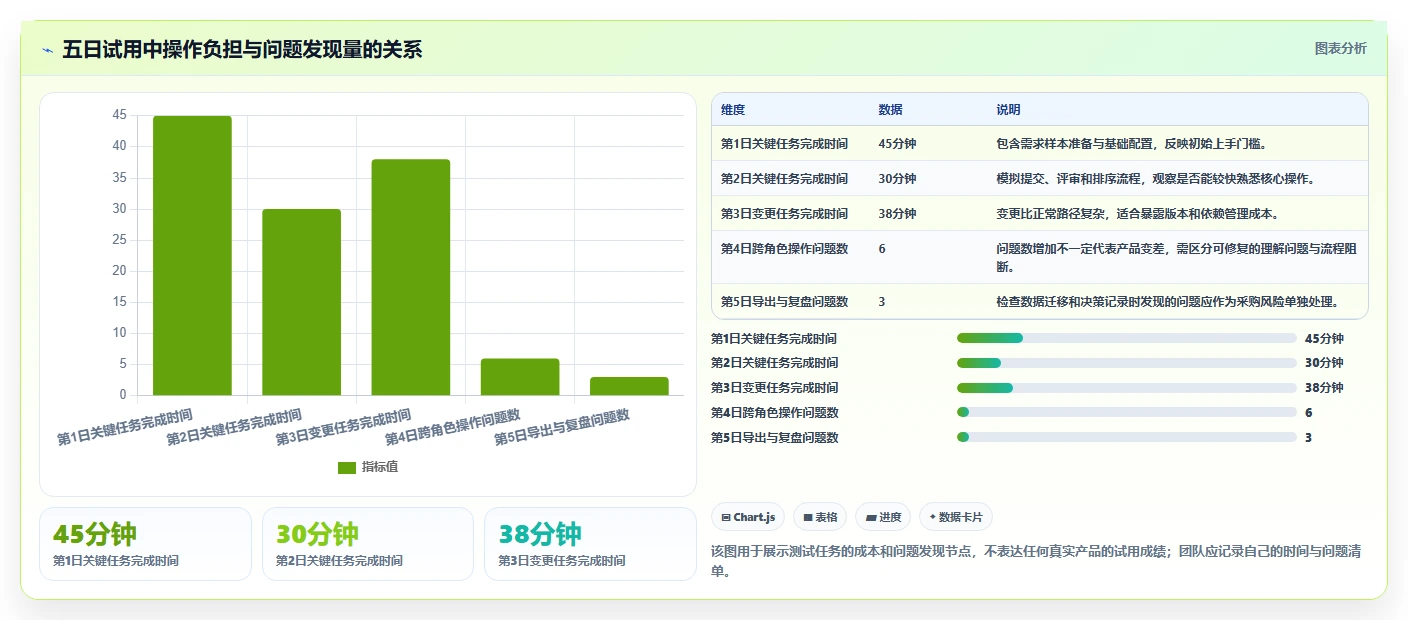Click the lightning icon beside the title
Image resolution: width=1408 pixels, height=620 pixels.
point(47,50)
